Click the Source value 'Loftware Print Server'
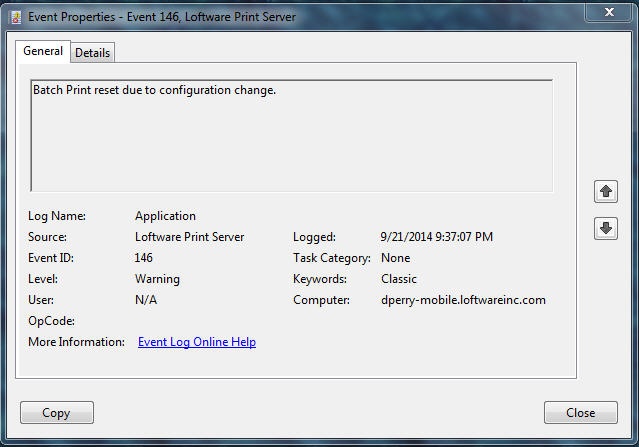This screenshot has width=639, height=447. (x=189, y=237)
